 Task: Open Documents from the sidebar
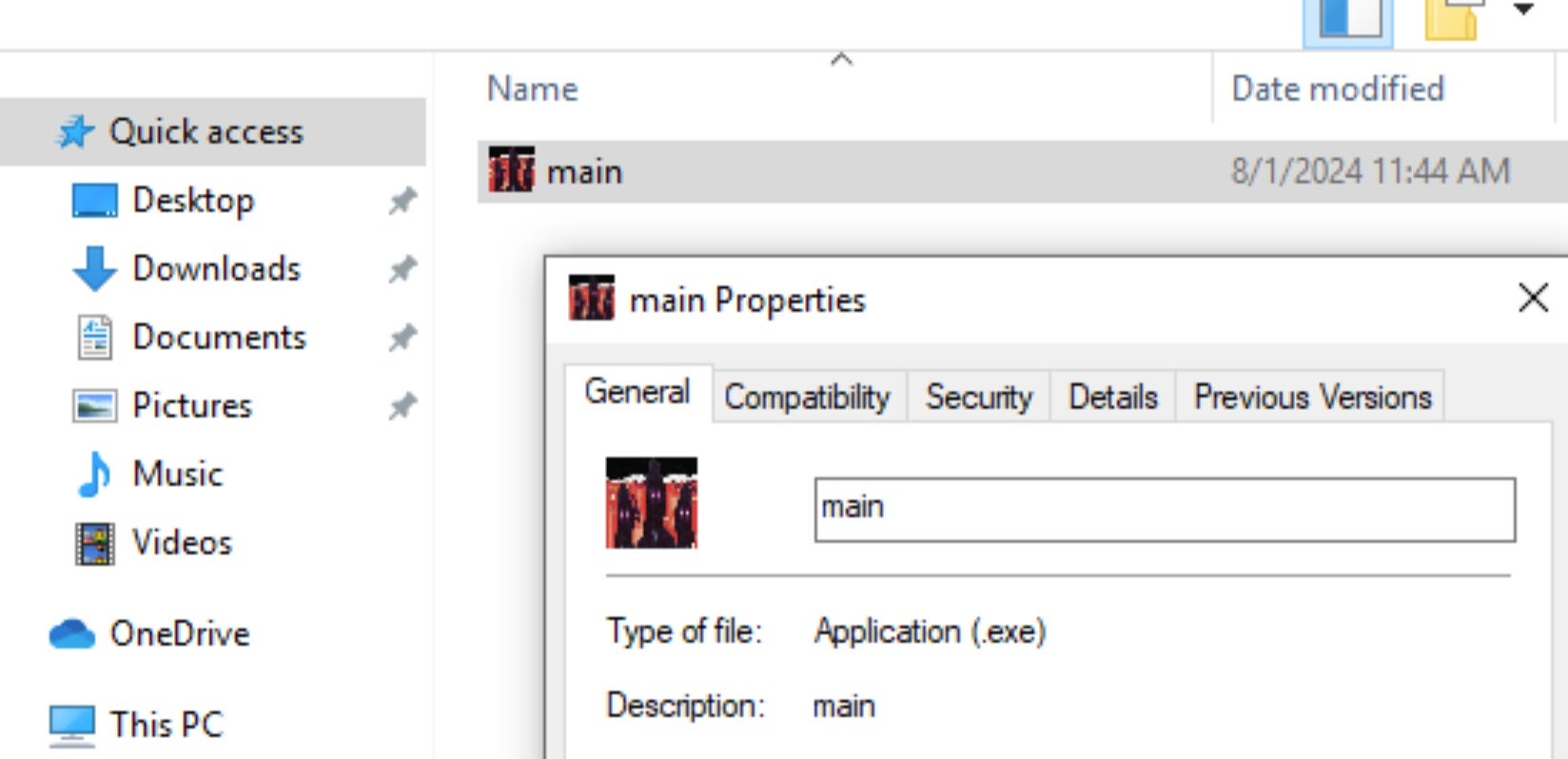pos(219,338)
